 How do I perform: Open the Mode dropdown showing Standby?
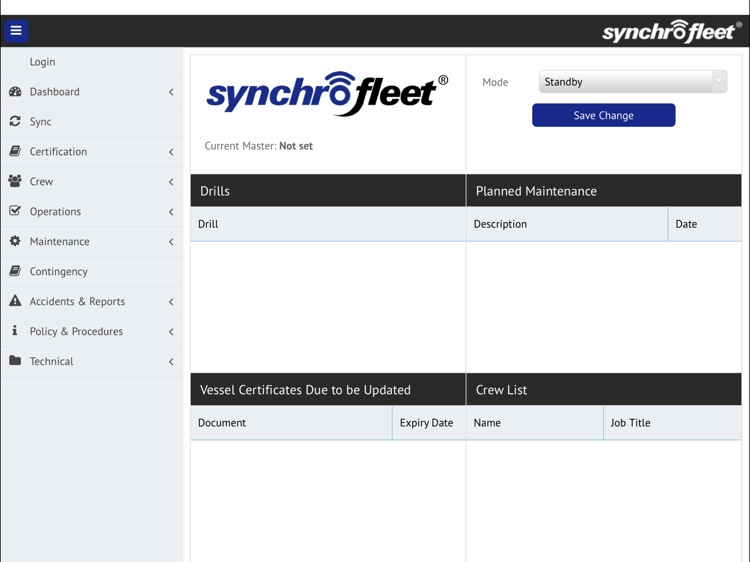pos(632,82)
